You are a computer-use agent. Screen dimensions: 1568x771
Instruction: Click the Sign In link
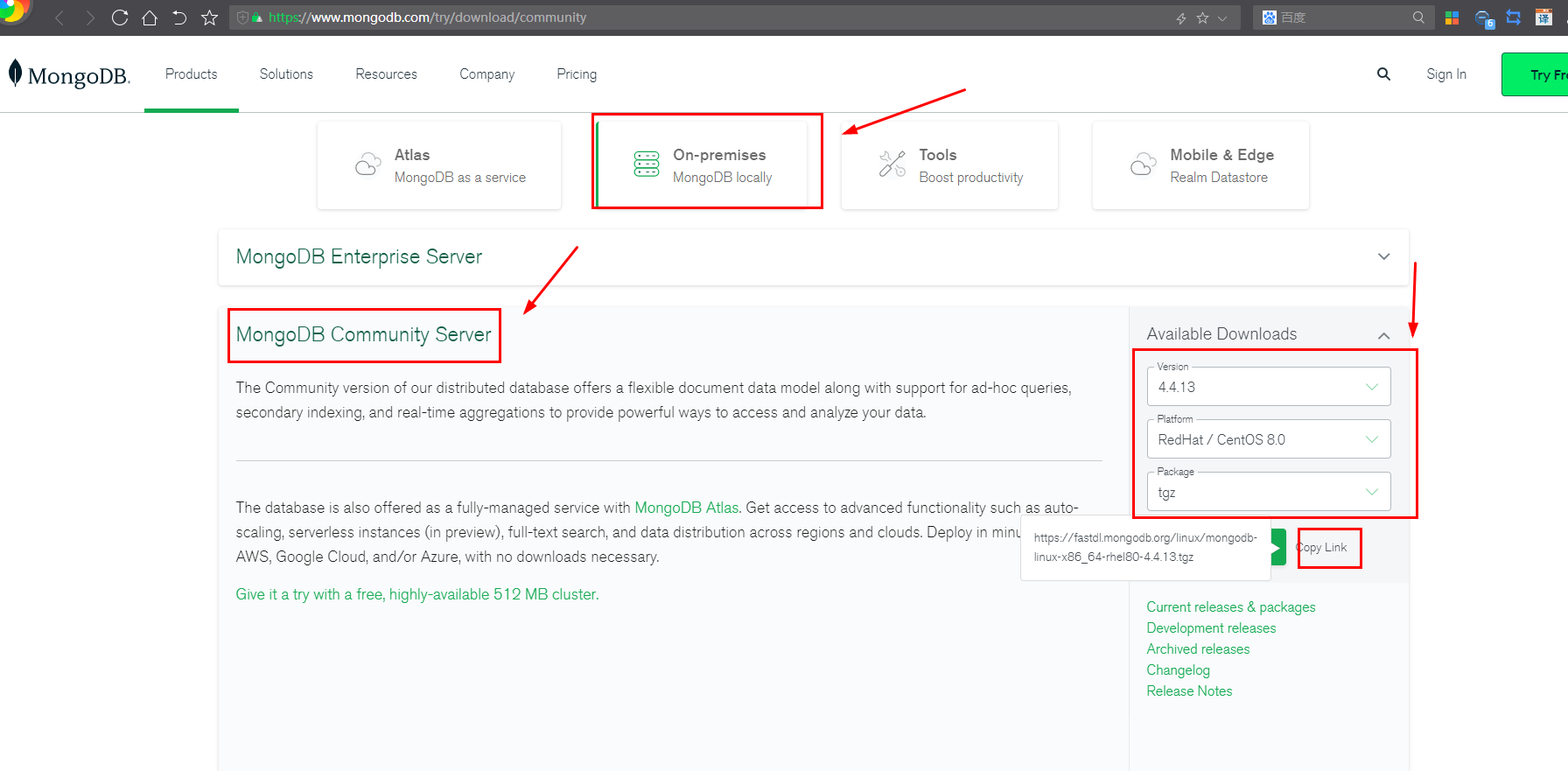point(1446,74)
